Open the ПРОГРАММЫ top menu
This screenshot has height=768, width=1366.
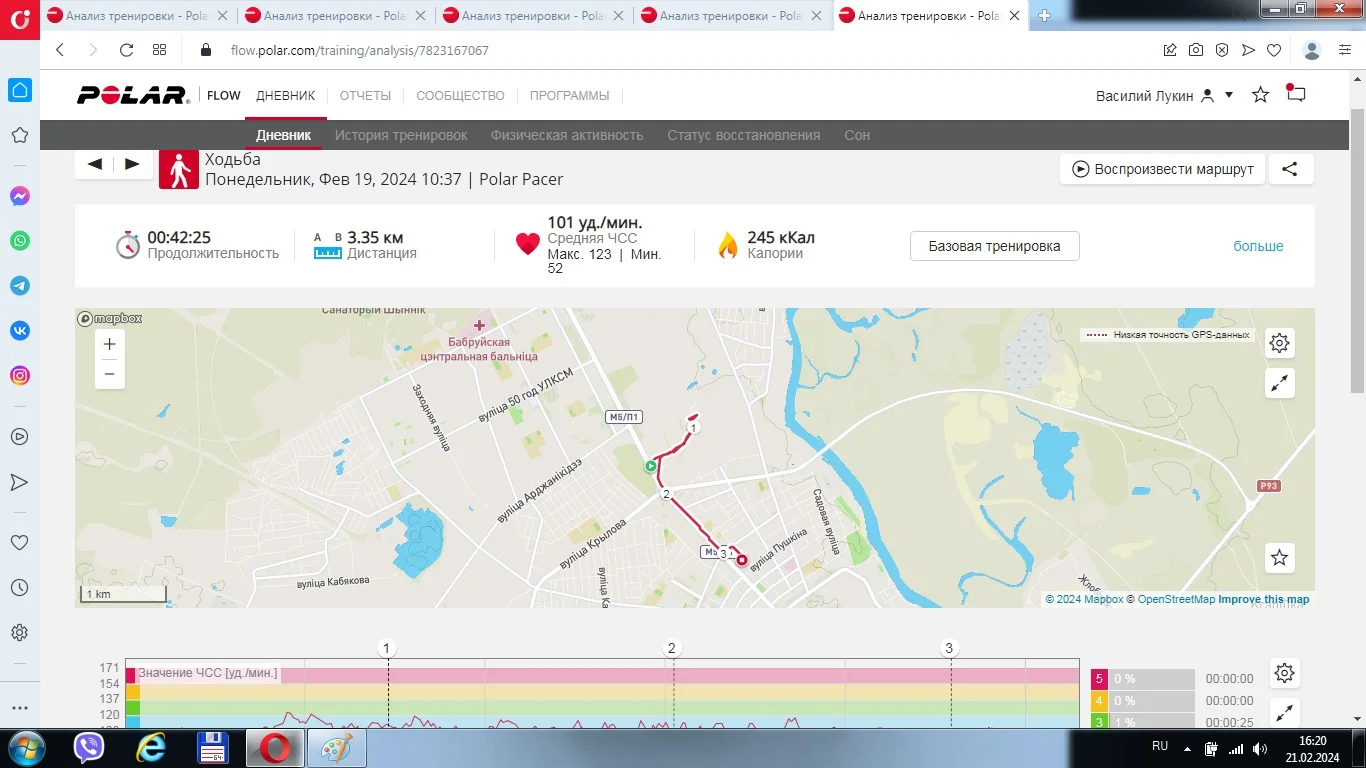tap(570, 96)
